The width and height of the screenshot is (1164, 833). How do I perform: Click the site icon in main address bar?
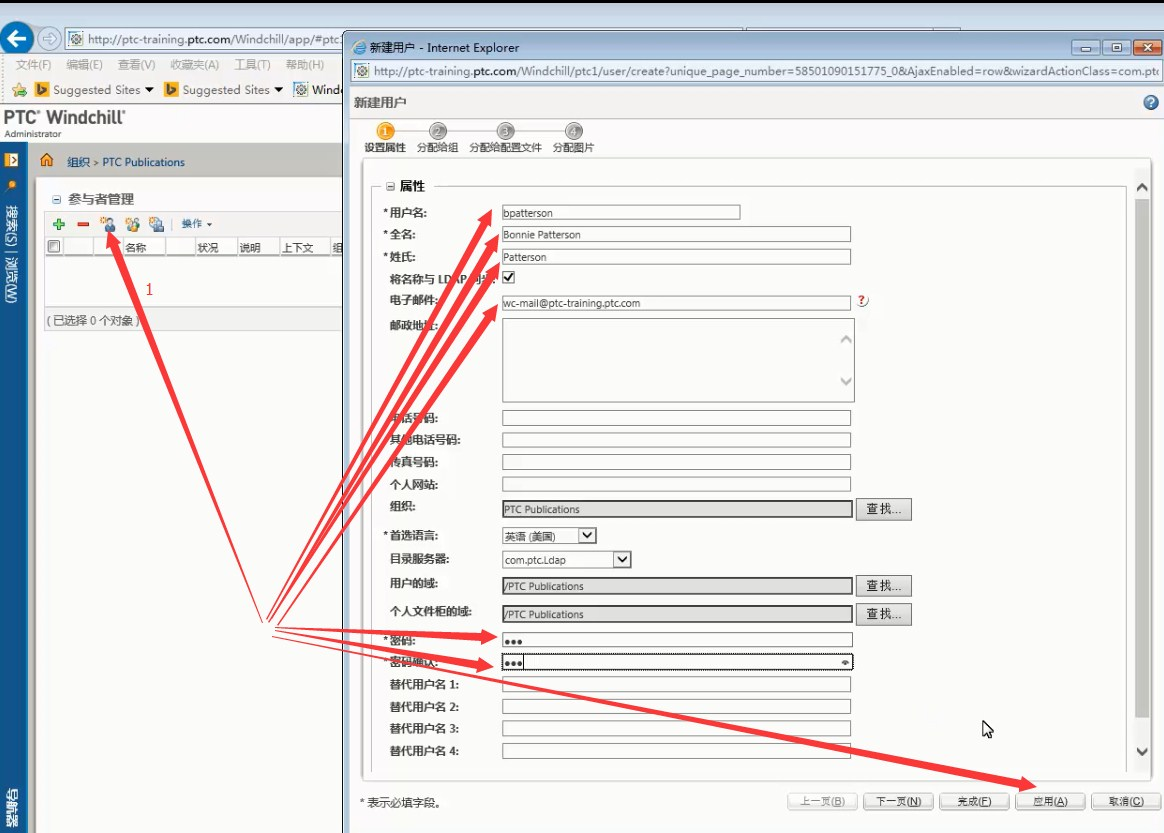click(76, 39)
